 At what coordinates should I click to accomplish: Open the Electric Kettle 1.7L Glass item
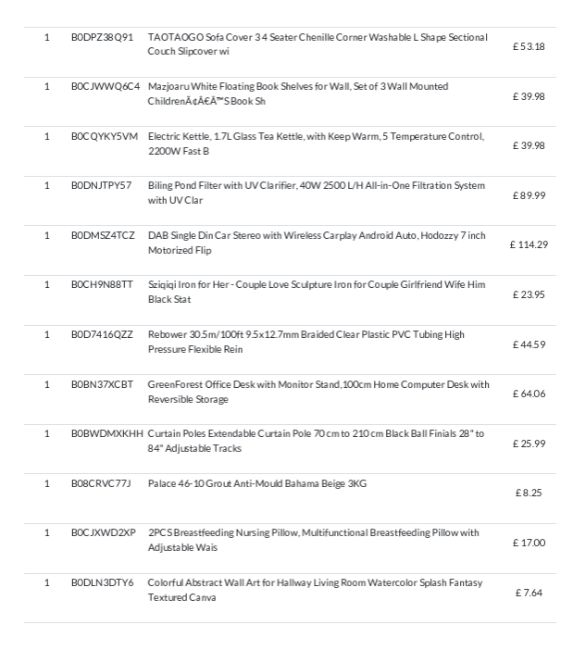[316, 143]
